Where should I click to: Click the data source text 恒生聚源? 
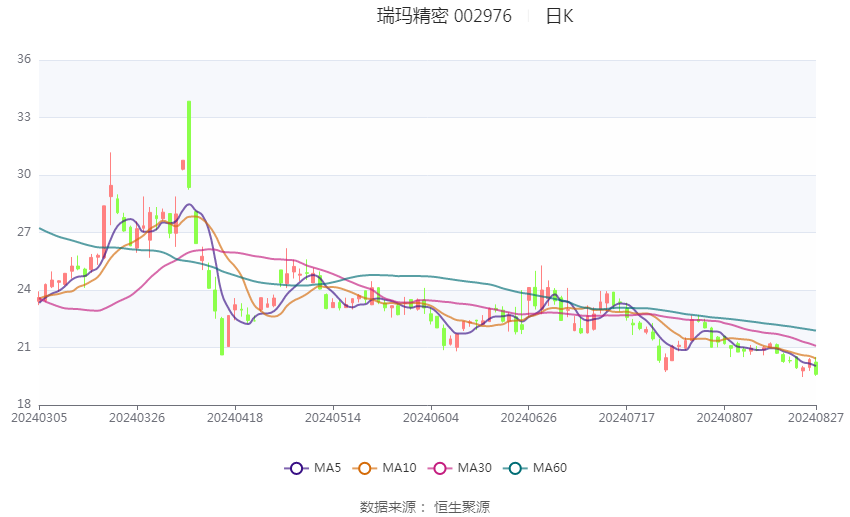pyautogui.click(x=462, y=507)
